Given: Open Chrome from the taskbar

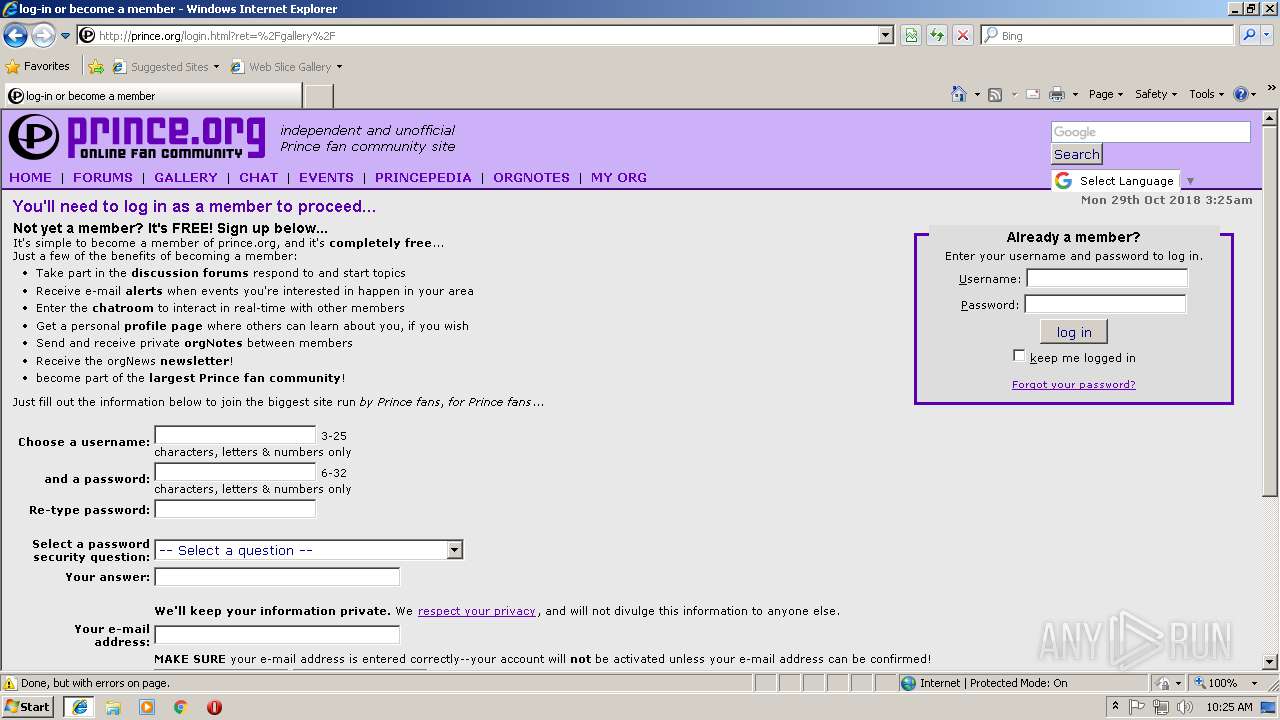Looking at the screenshot, I should tap(181, 706).
